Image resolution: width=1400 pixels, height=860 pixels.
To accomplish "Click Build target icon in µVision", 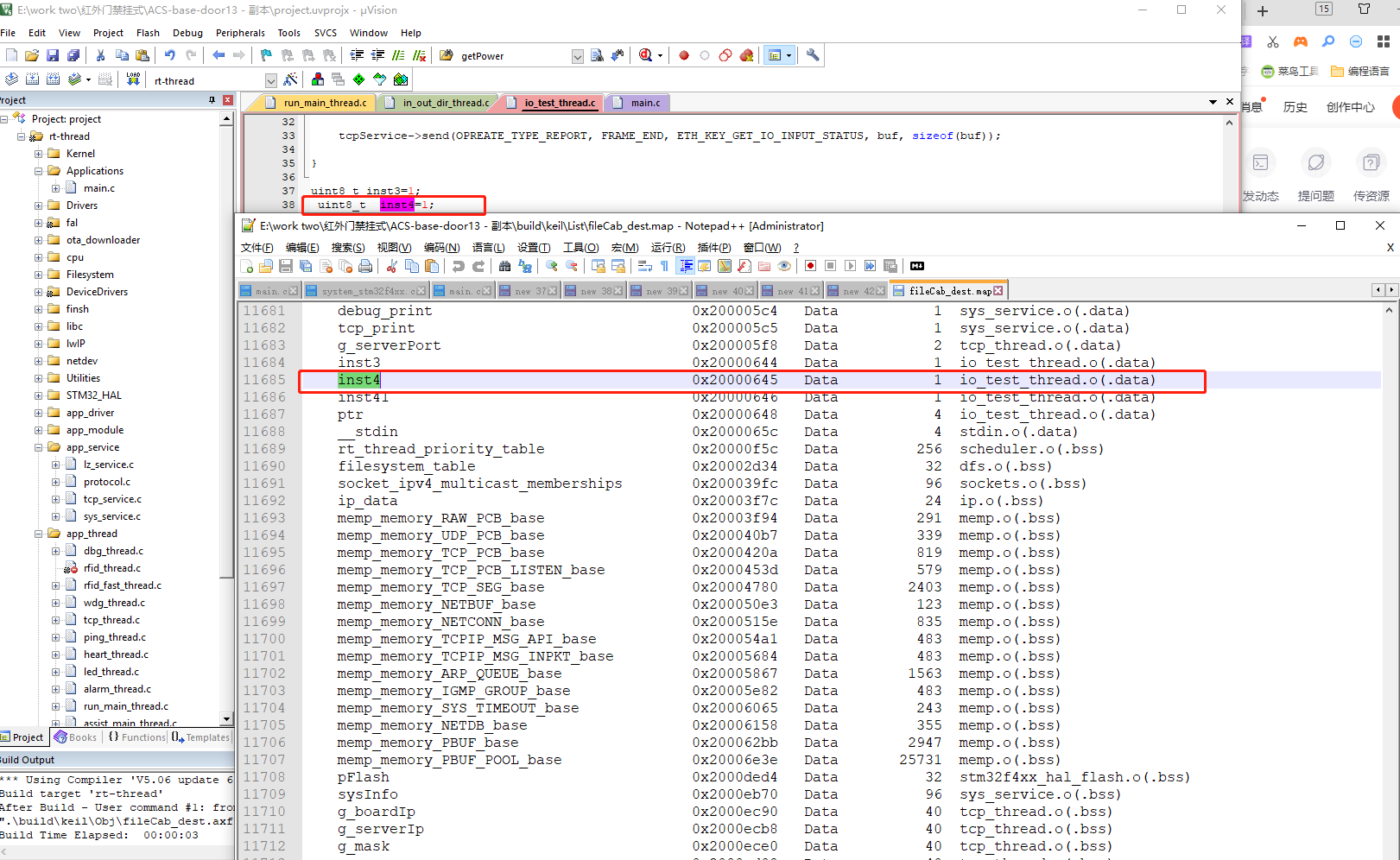I will pyautogui.click(x=32, y=79).
